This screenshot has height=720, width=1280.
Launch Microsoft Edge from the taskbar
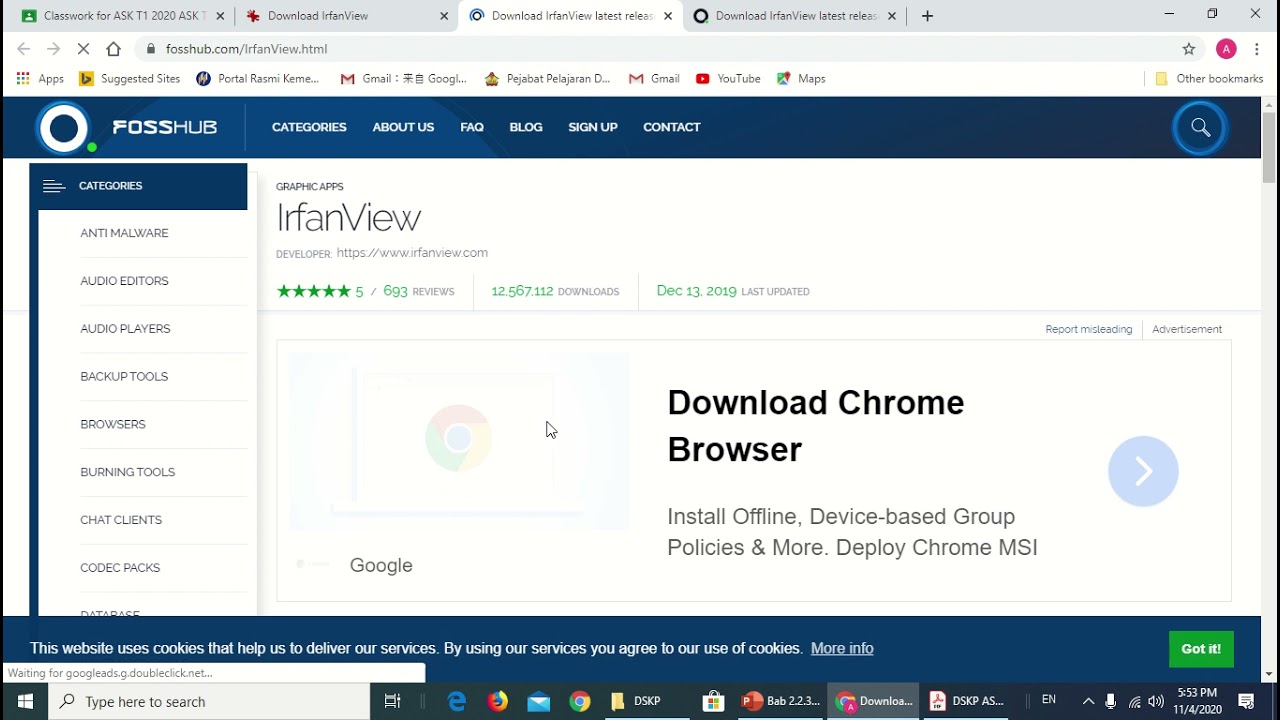[x=457, y=701]
